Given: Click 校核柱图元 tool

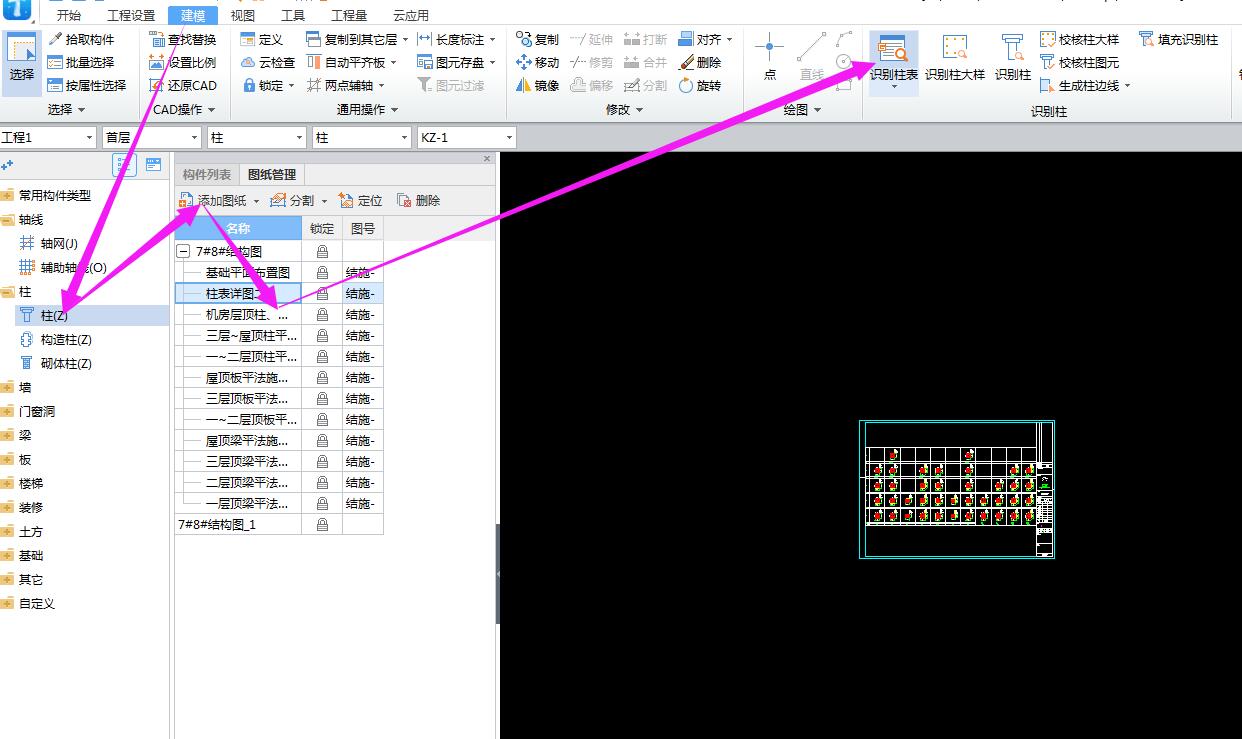Looking at the screenshot, I should point(1079,62).
